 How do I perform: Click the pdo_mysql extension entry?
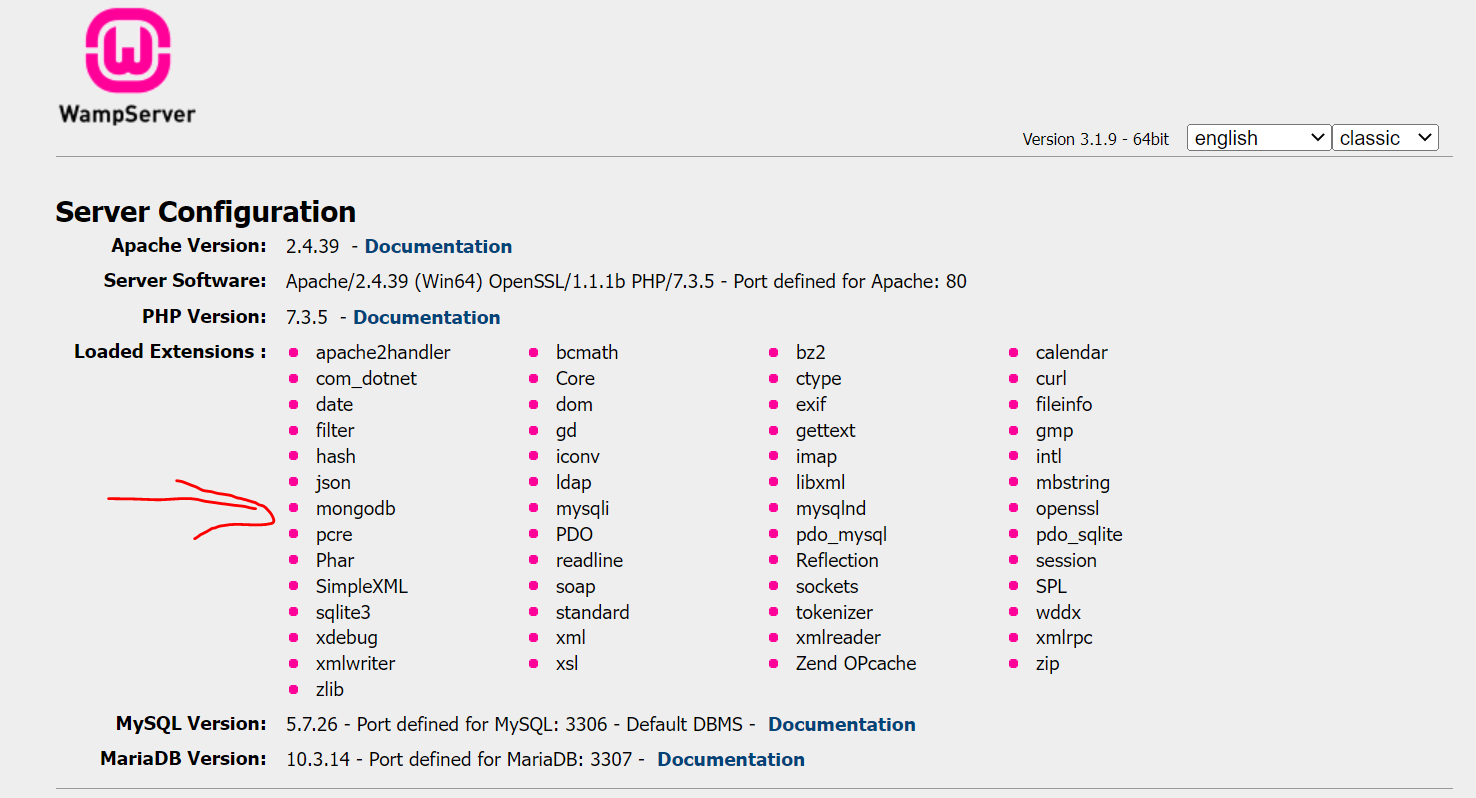click(841, 534)
